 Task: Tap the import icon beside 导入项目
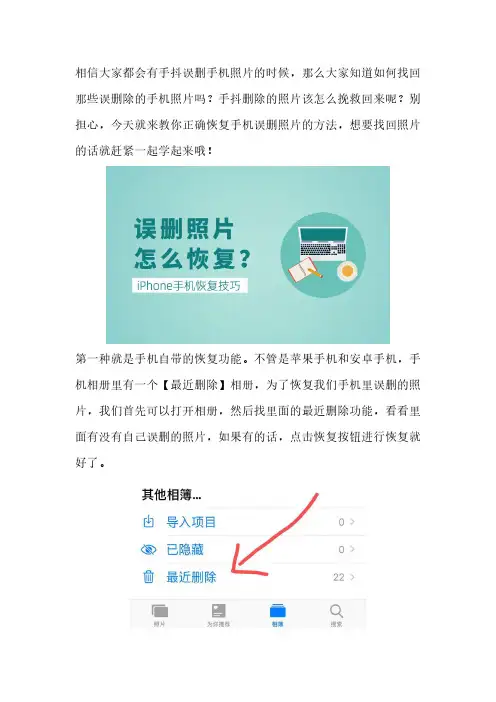click(x=148, y=522)
